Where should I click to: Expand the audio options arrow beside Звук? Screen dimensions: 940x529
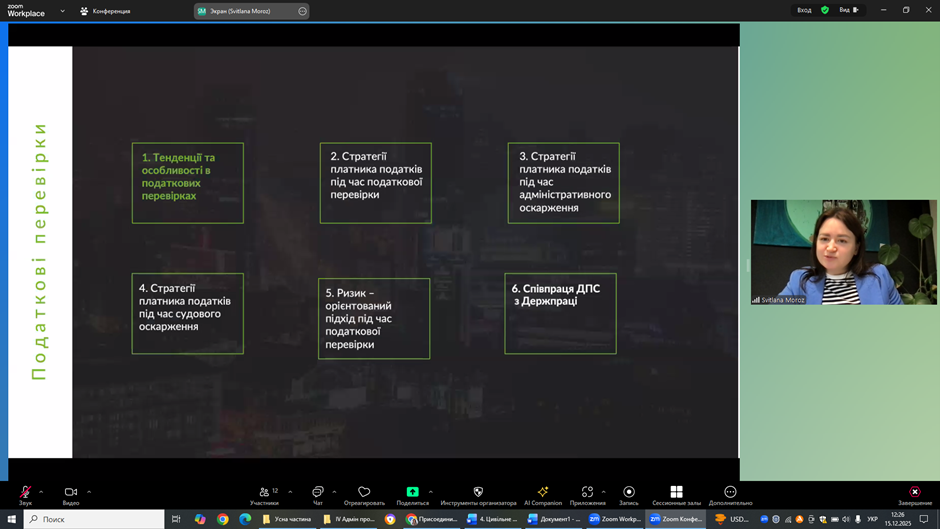pyautogui.click(x=41, y=491)
